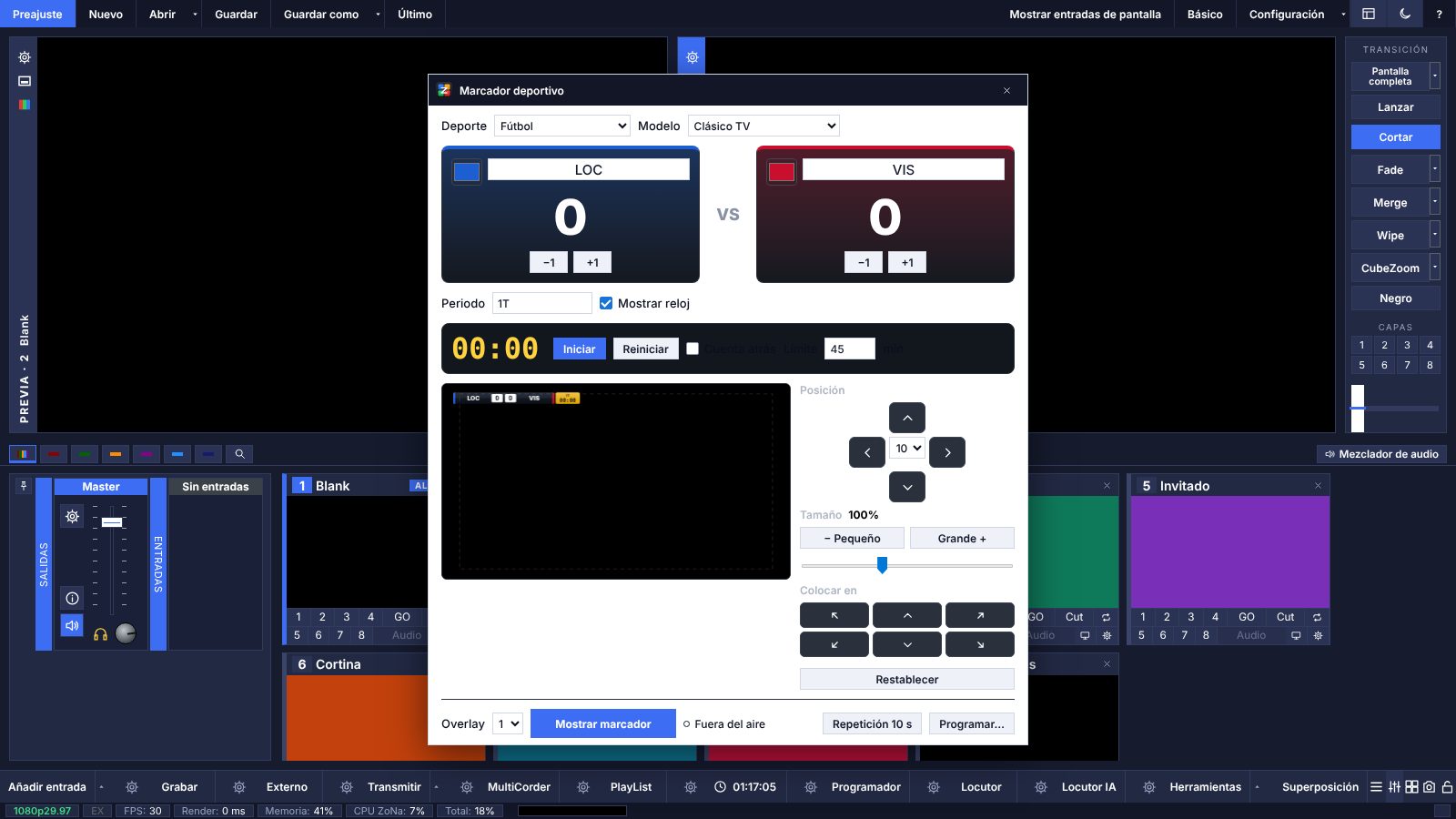Open Master output settings gear
1456x819 pixels.
[x=72, y=517]
